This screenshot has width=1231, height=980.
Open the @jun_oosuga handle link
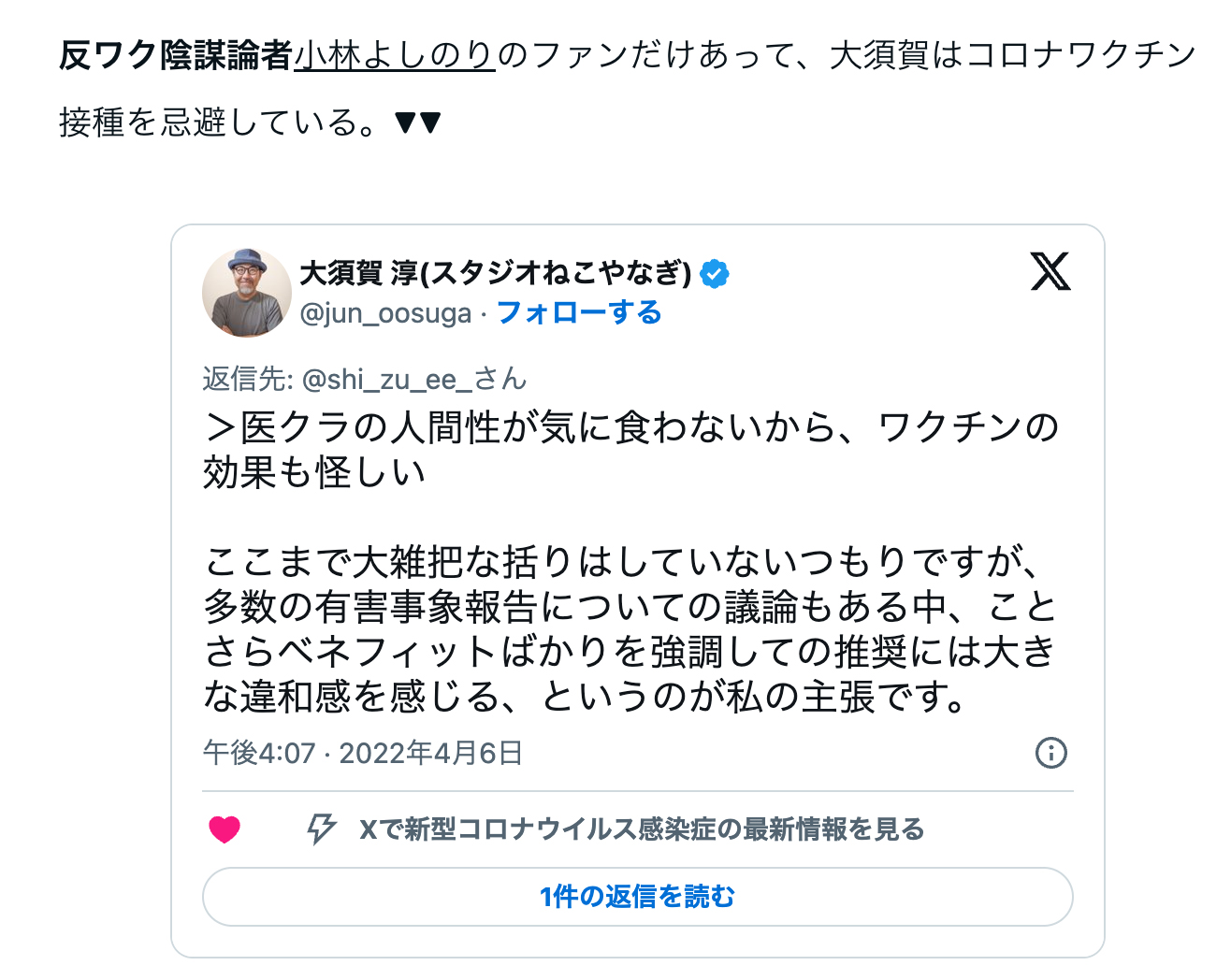(x=385, y=313)
